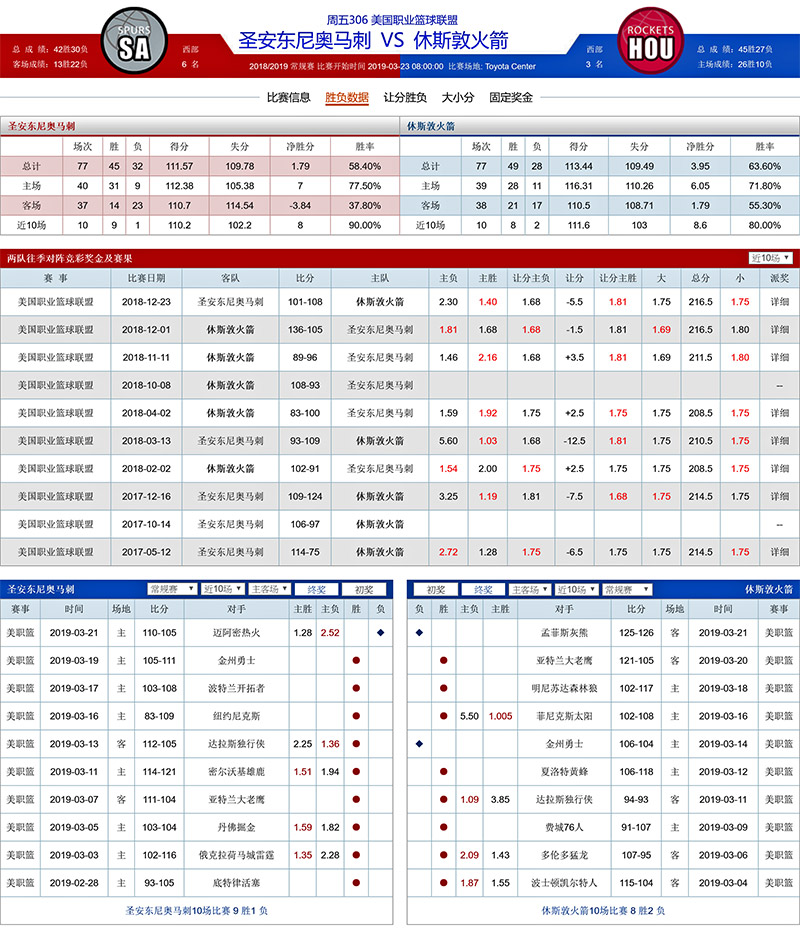Click 详细 for the 2017-12-16 match
Screen dimensions: 800x933
[x=780, y=496]
